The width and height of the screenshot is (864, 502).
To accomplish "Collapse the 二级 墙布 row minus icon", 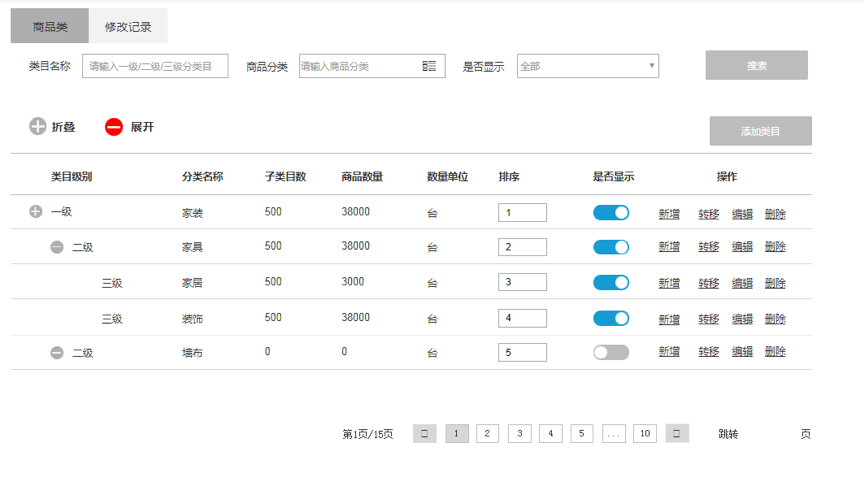I will point(57,353).
